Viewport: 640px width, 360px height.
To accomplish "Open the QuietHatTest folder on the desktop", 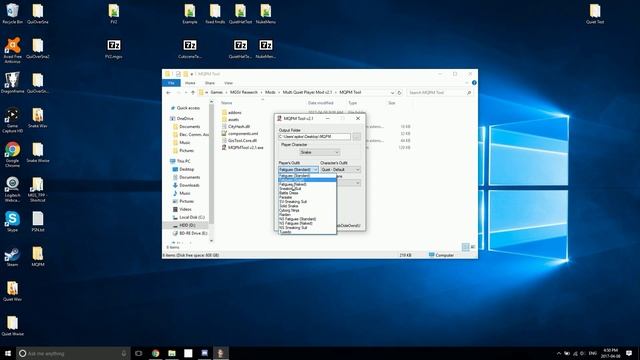I will 240,14.
